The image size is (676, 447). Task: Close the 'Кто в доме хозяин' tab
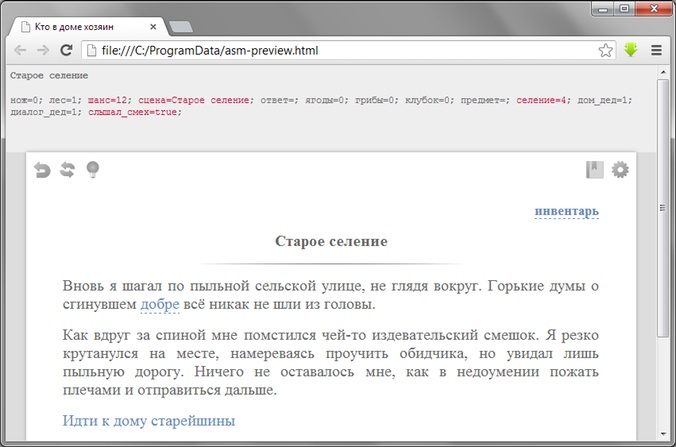pos(153,27)
